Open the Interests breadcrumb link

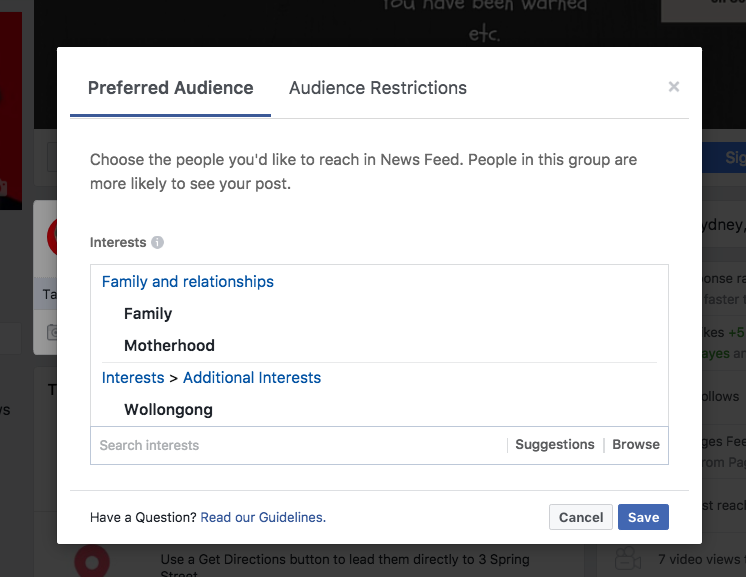tap(133, 378)
